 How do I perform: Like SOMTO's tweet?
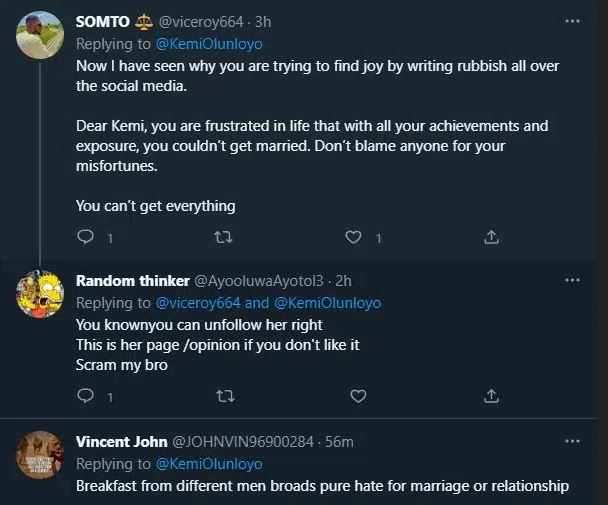tap(353, 238)
